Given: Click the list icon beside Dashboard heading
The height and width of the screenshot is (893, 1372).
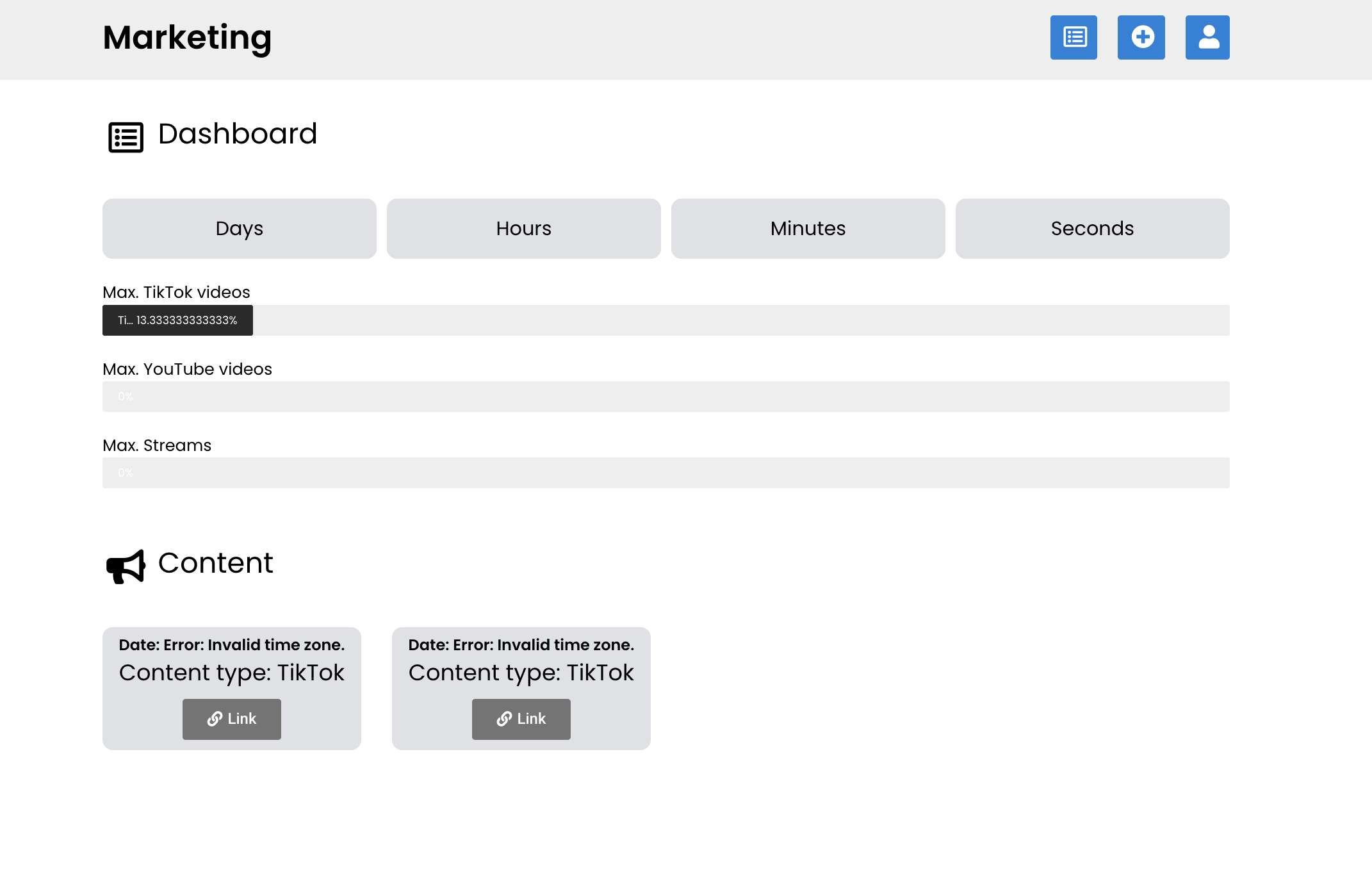Looking at the screenshot, I should point(126,137).
